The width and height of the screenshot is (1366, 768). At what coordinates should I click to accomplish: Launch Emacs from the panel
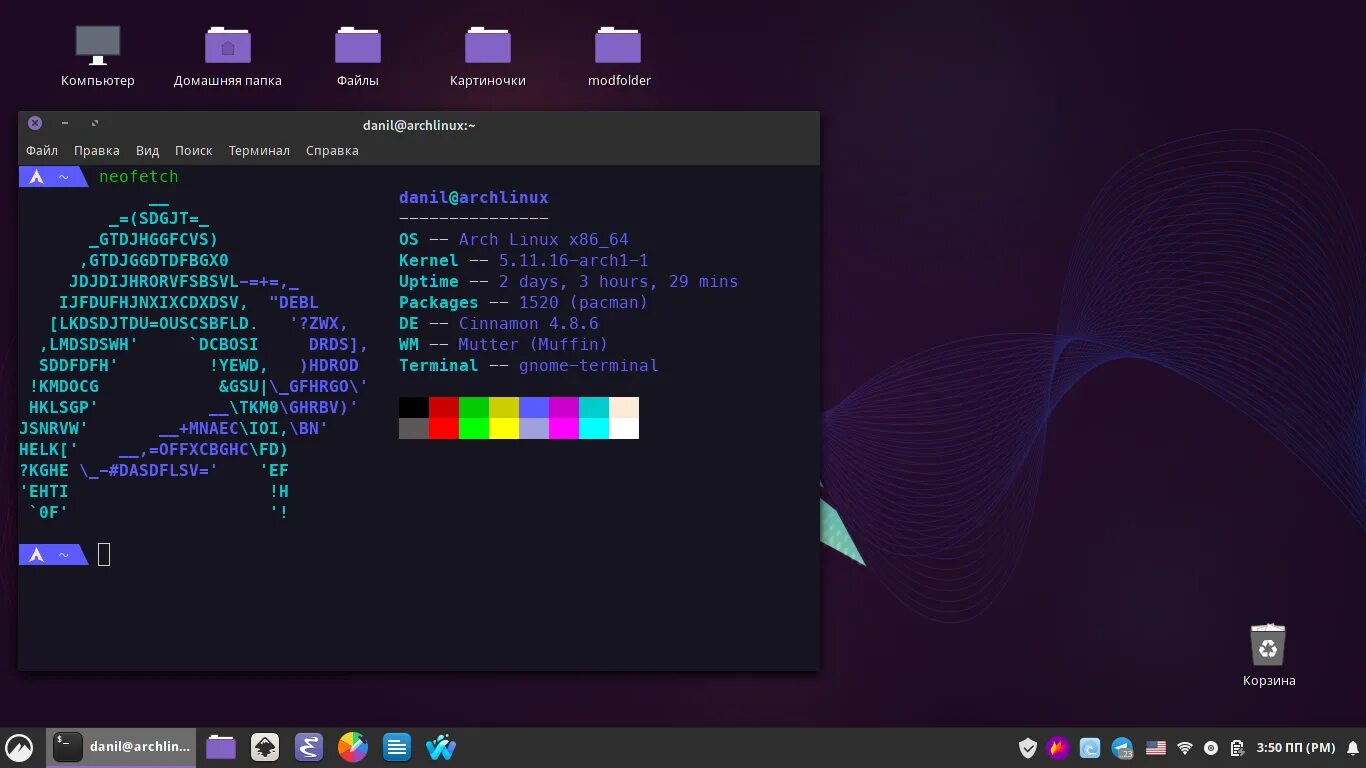(309, 747)
